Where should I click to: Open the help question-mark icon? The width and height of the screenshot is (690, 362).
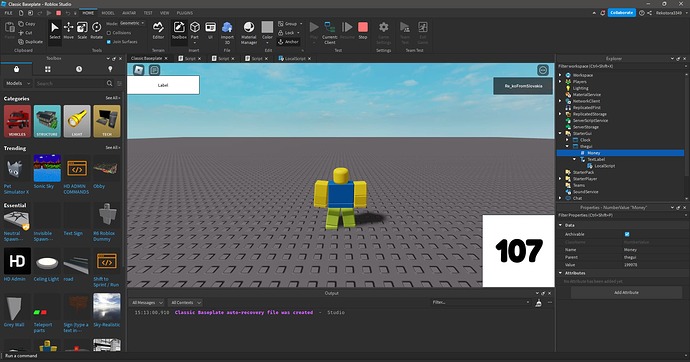642,13
